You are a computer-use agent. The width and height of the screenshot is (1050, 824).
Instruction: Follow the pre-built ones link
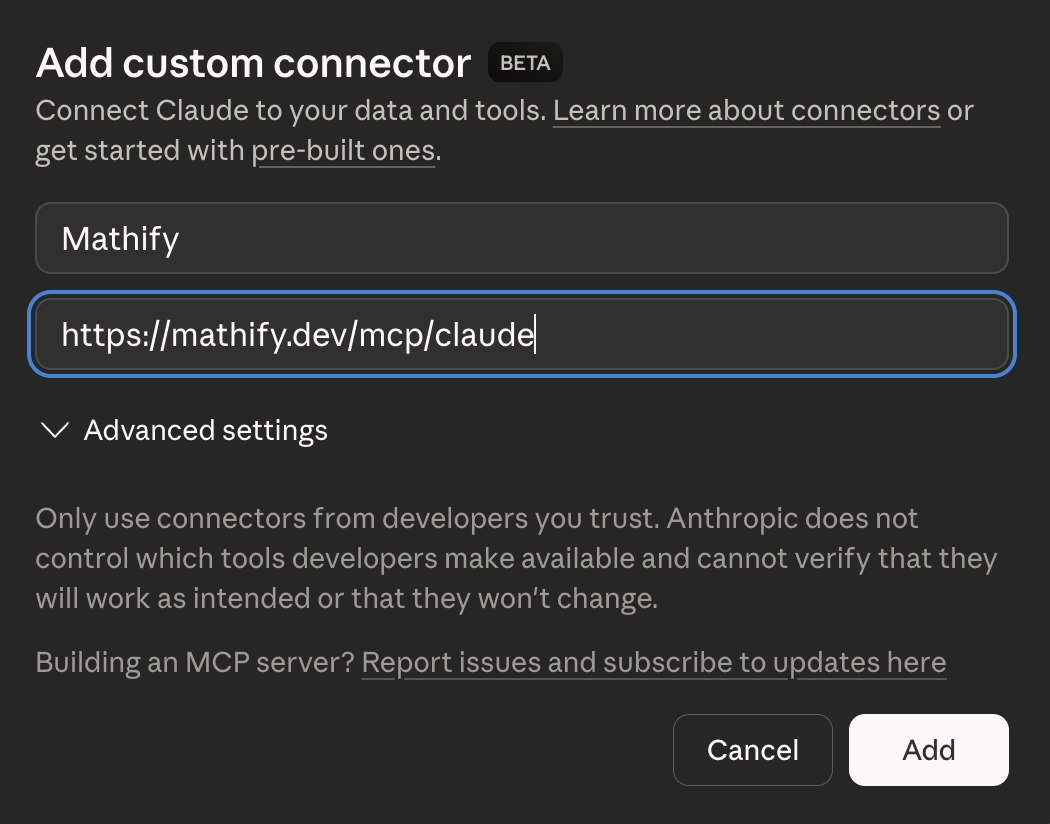tap(343, 151)
